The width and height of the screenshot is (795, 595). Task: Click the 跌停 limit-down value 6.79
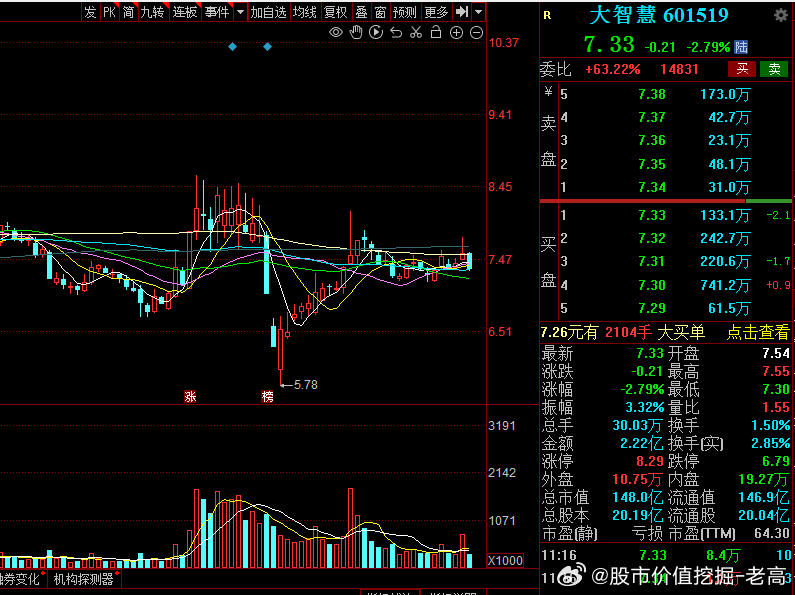(776, 461)
